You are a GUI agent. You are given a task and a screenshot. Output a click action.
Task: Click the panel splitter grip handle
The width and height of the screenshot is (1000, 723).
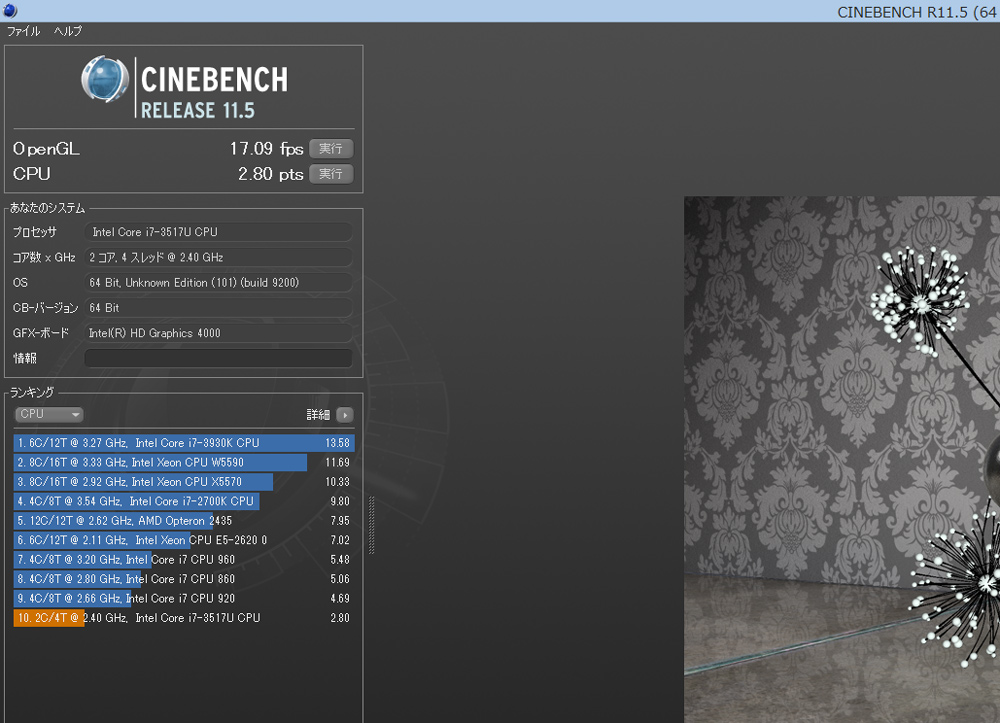coord(372,525)
